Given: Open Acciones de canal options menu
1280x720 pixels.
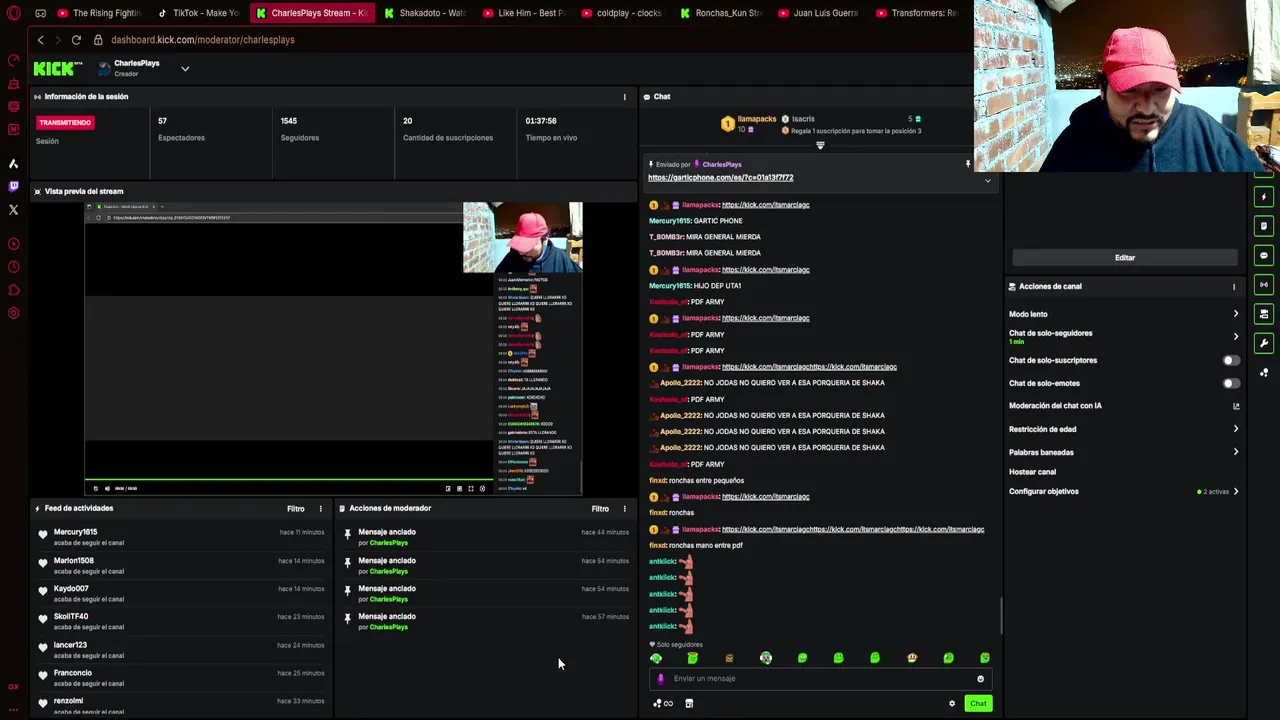Looking at the screenshot, I should pyautogui.click(x=1234, y=287).
